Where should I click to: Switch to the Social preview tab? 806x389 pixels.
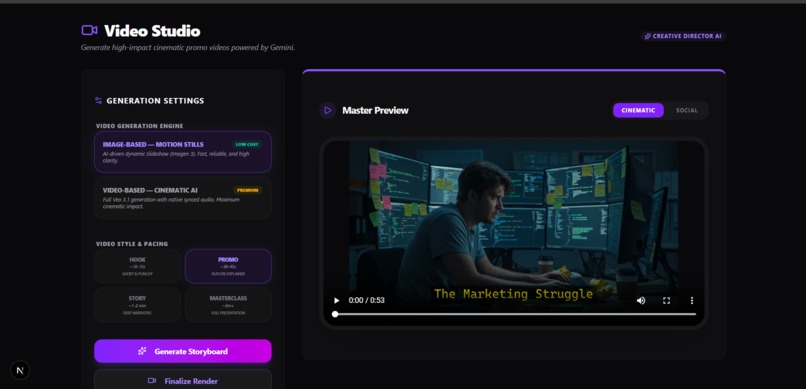(x=687, y=110)
